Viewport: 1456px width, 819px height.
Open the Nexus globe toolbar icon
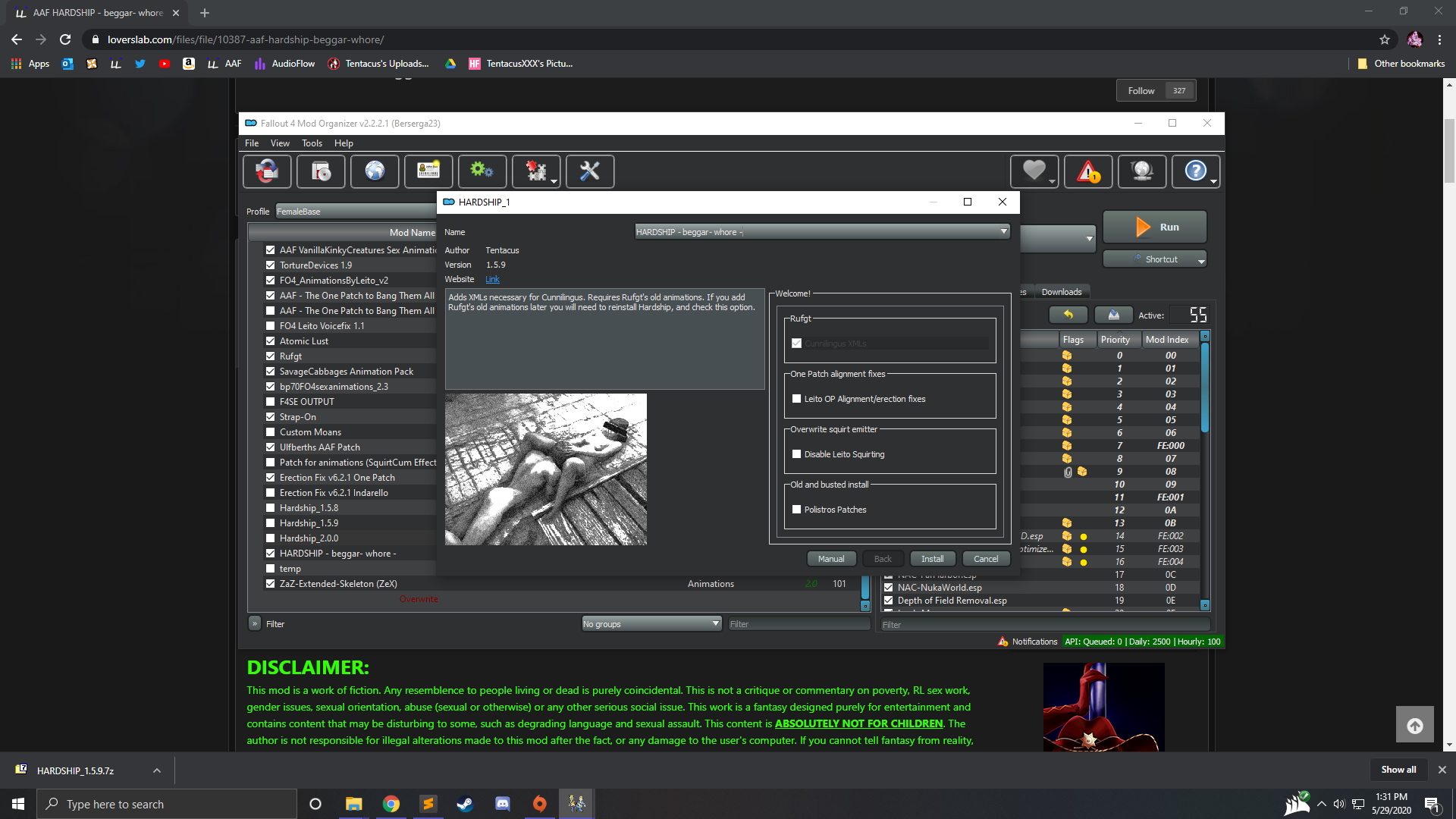coord(375,171)
